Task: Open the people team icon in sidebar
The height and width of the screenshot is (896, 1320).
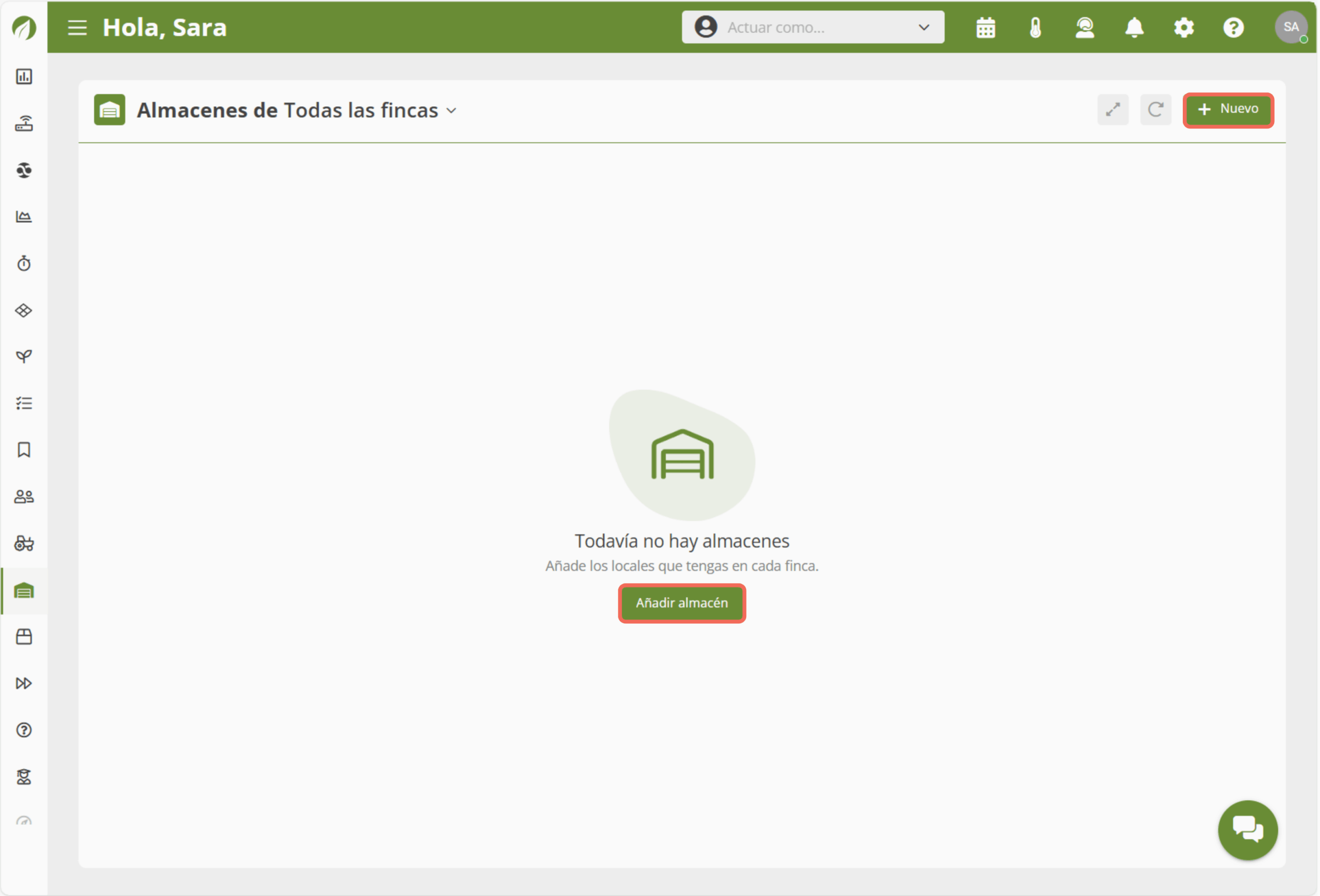Action: pyautogui.click(x=24, y=497)
